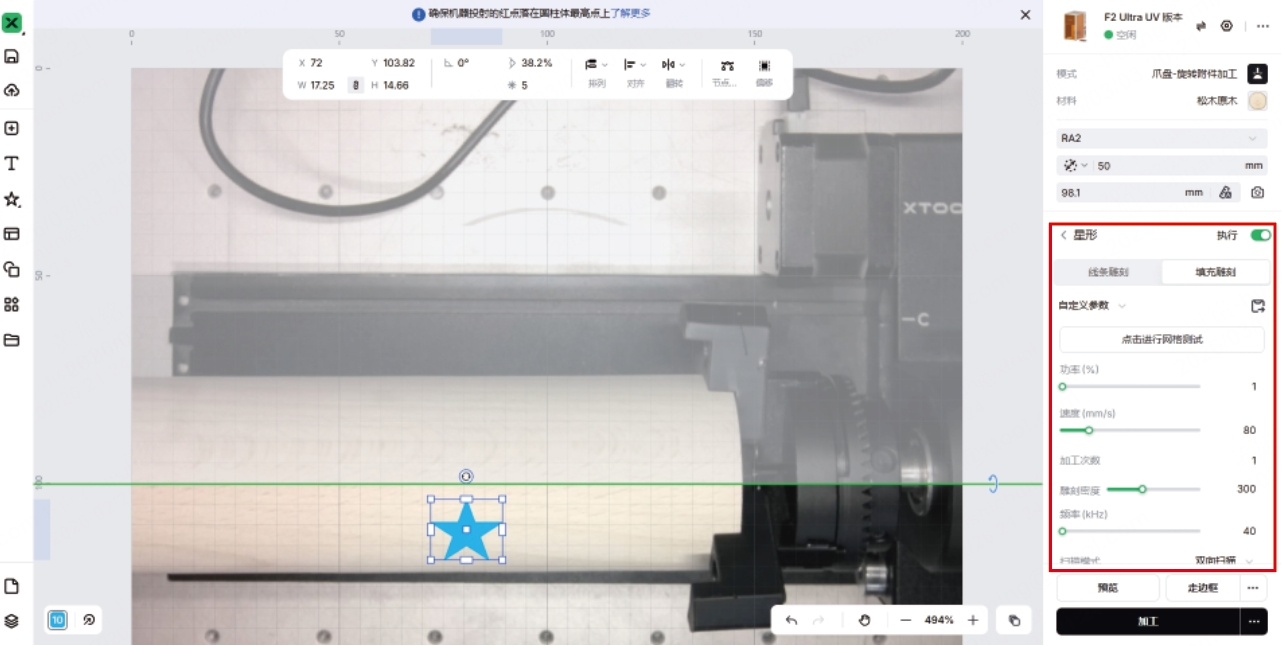Click the save icon in left sidebar
This screenshot has width=1282, height=646.
pos(12,57)
